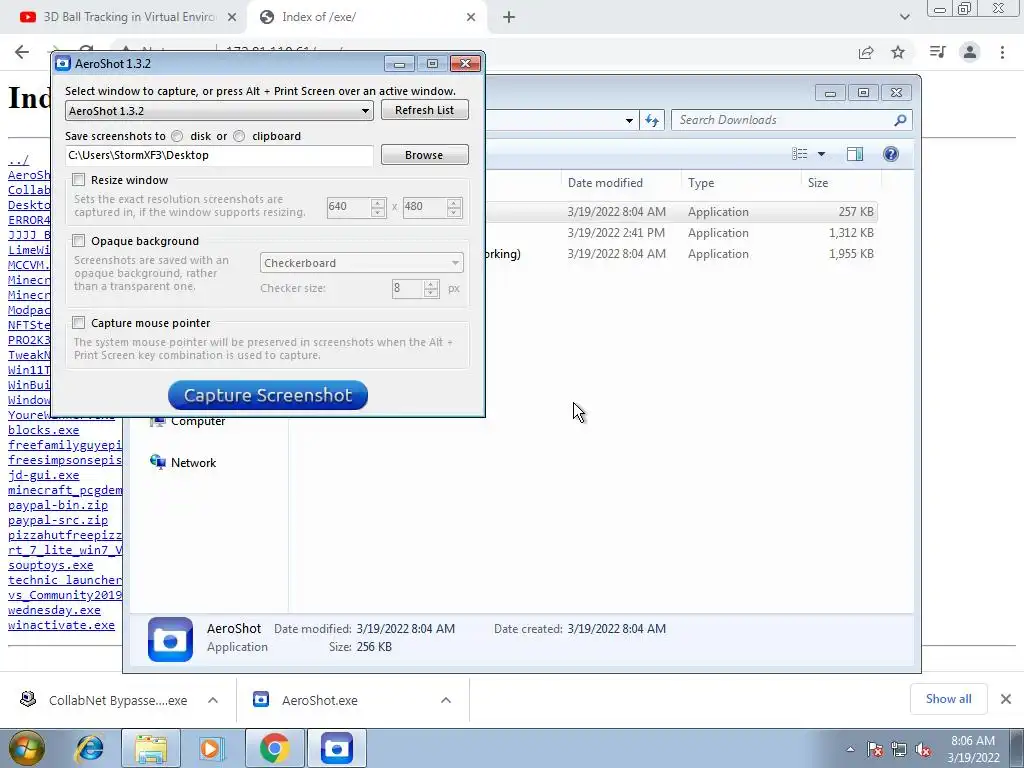Click the large AeroShot icon in details pane
Image resolution: width=1024 pixels, height=768 pixels.
pos(170,639)
